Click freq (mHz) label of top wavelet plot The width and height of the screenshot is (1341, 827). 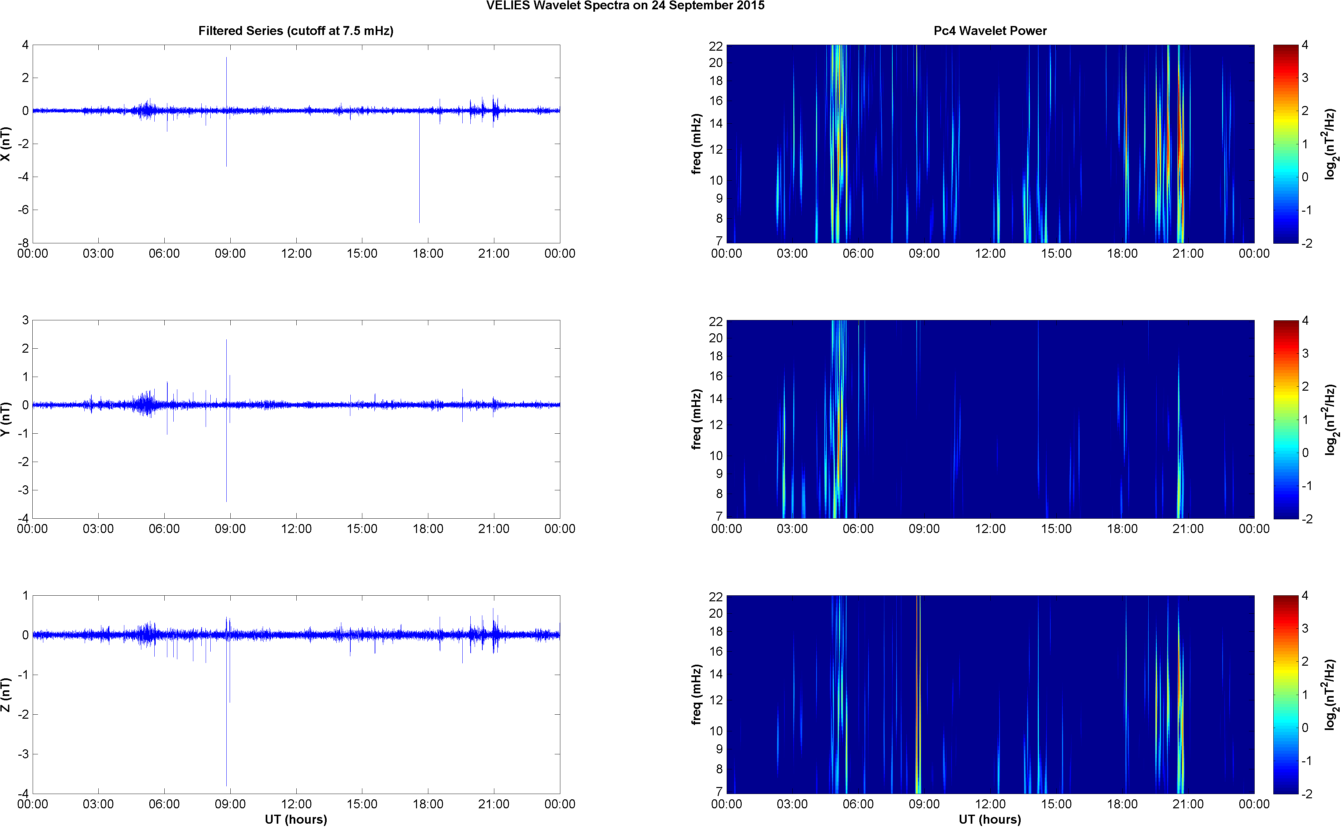click(x=697, y=143)
